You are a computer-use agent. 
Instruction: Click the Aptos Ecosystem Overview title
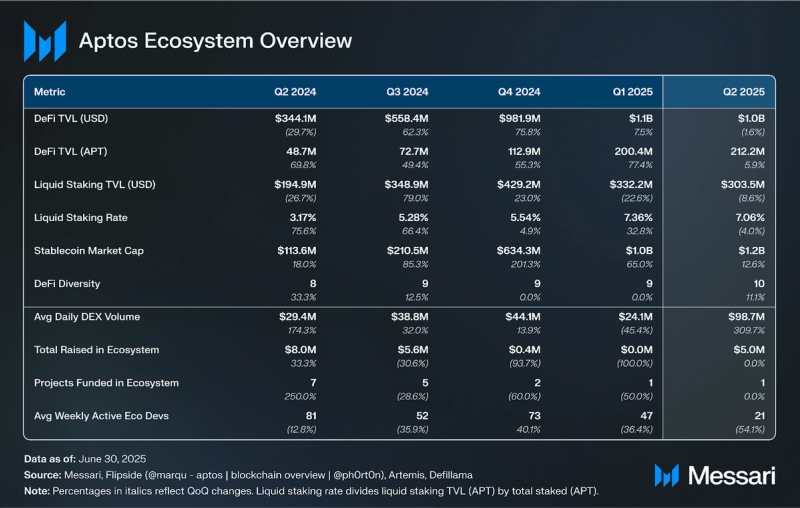point(215,41)
